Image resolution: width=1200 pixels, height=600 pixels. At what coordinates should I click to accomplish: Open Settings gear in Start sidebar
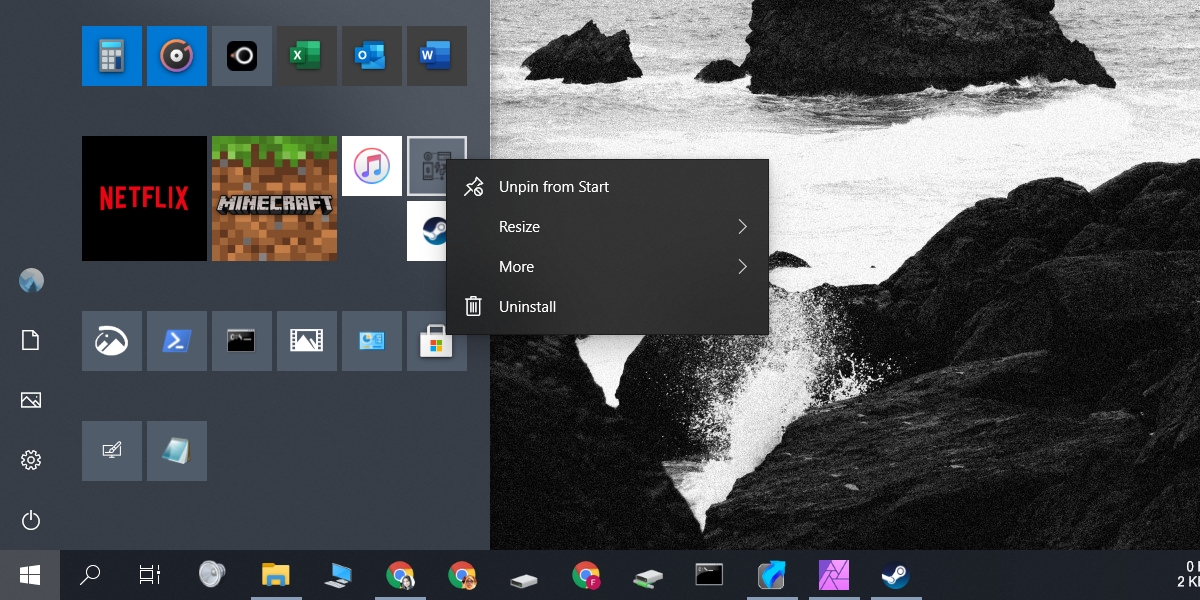31,460
